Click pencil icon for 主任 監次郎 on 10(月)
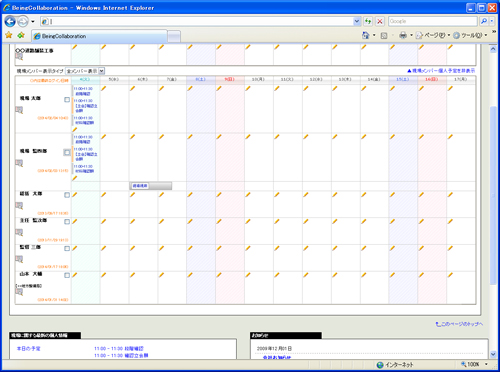 (x=248, y=221)
